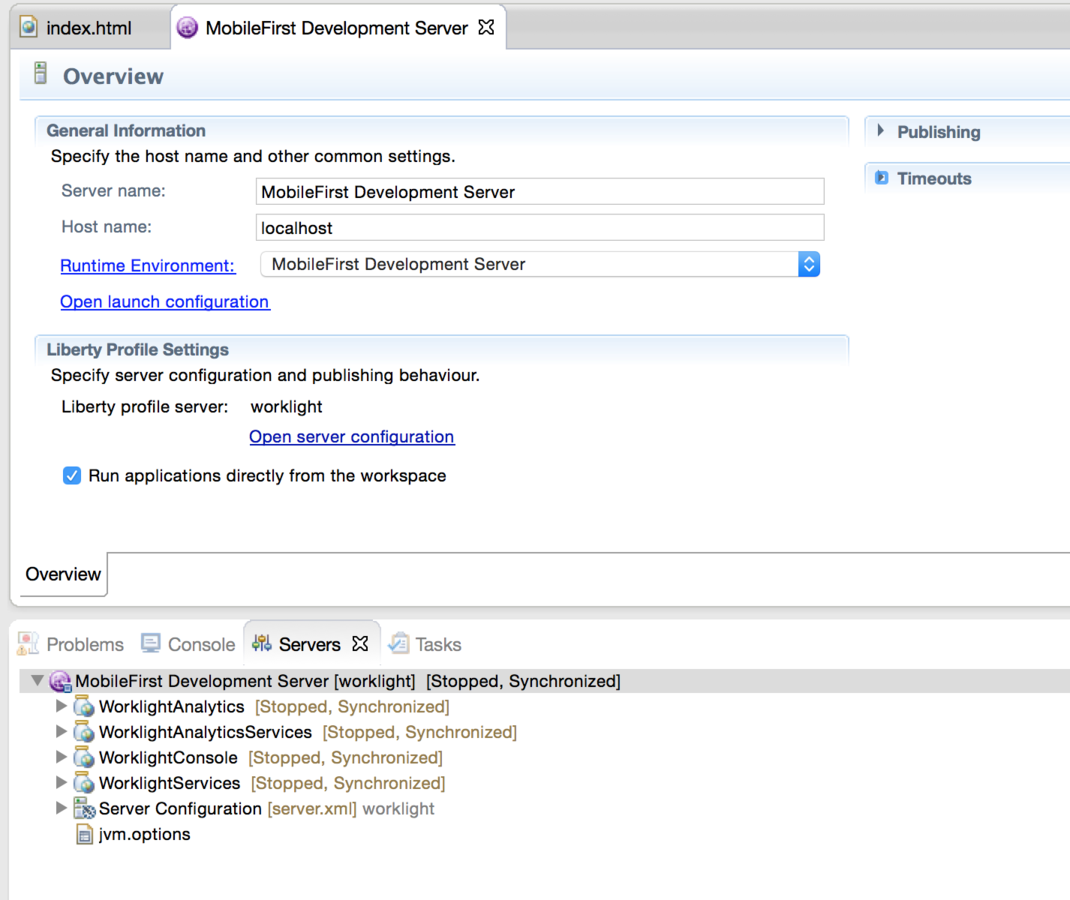Expand the Timeouts section
This screenshot has height=900, width=1070.
[x=882, y=177]
